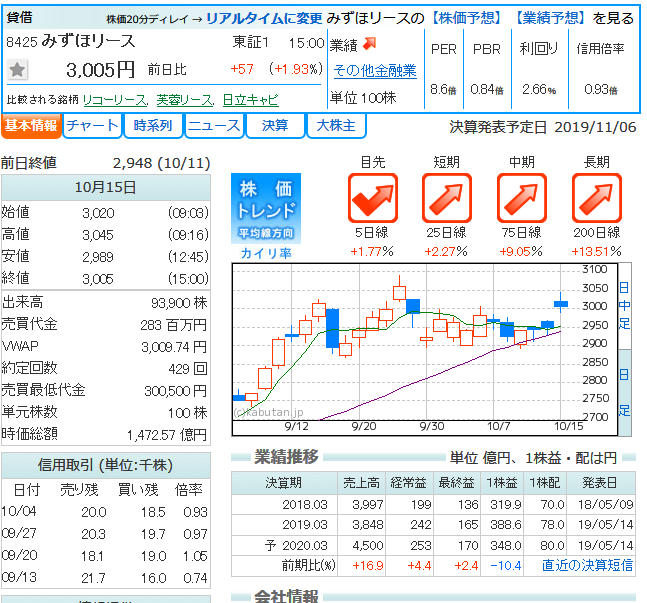This screenshot has width=647, height=603.
Task: Open the 大株主 tab
Action: point(336,126)
